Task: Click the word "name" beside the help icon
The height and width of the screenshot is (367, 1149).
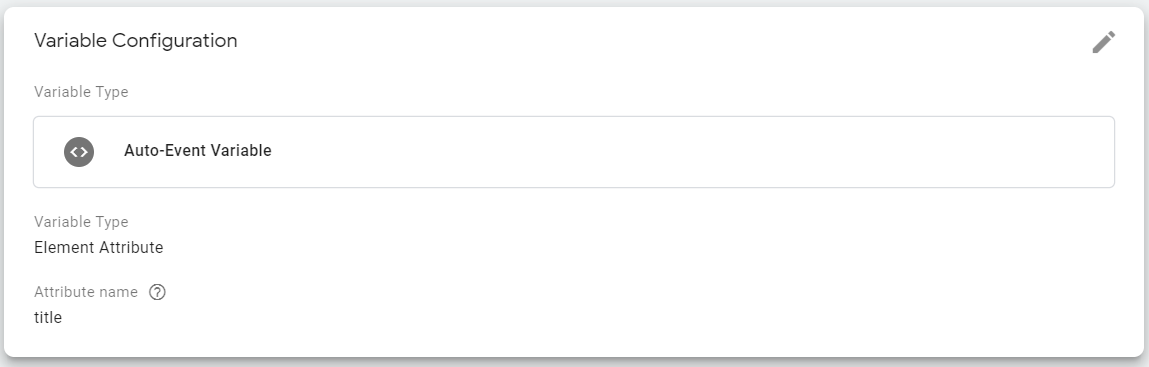Action: [x=121, y=292]
